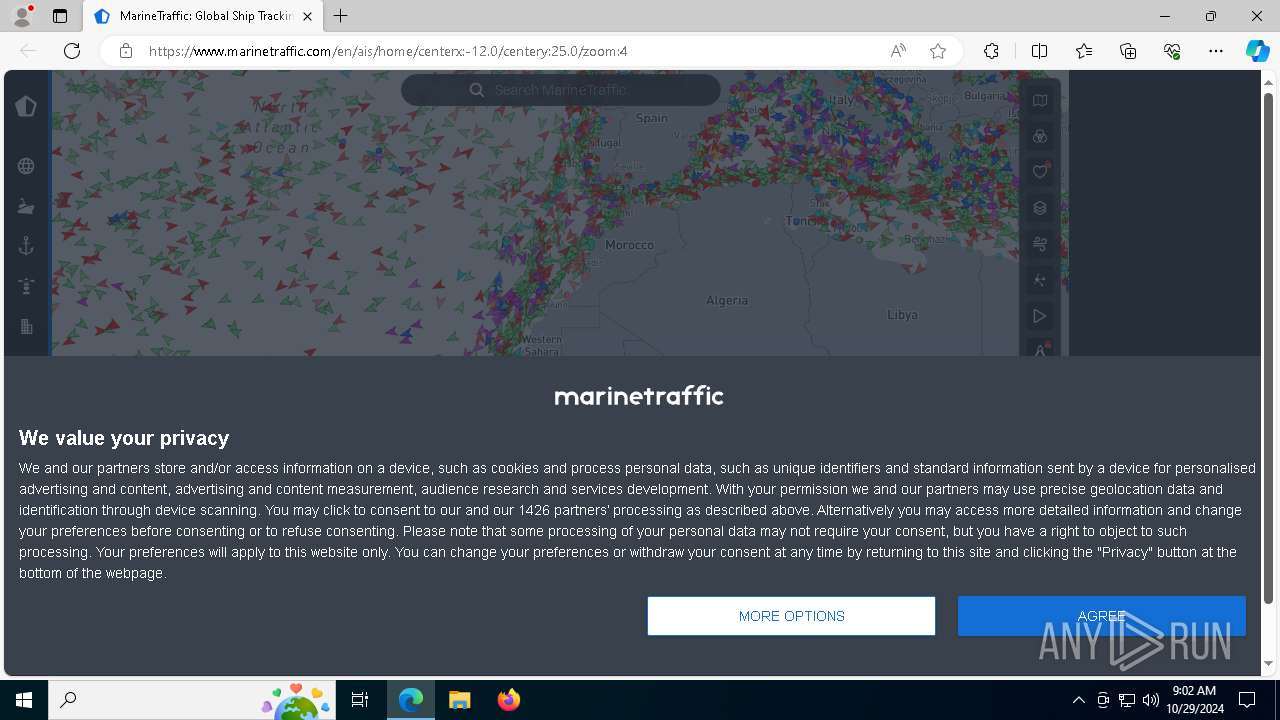Open the tab actions menu icon

coord(60,16)
